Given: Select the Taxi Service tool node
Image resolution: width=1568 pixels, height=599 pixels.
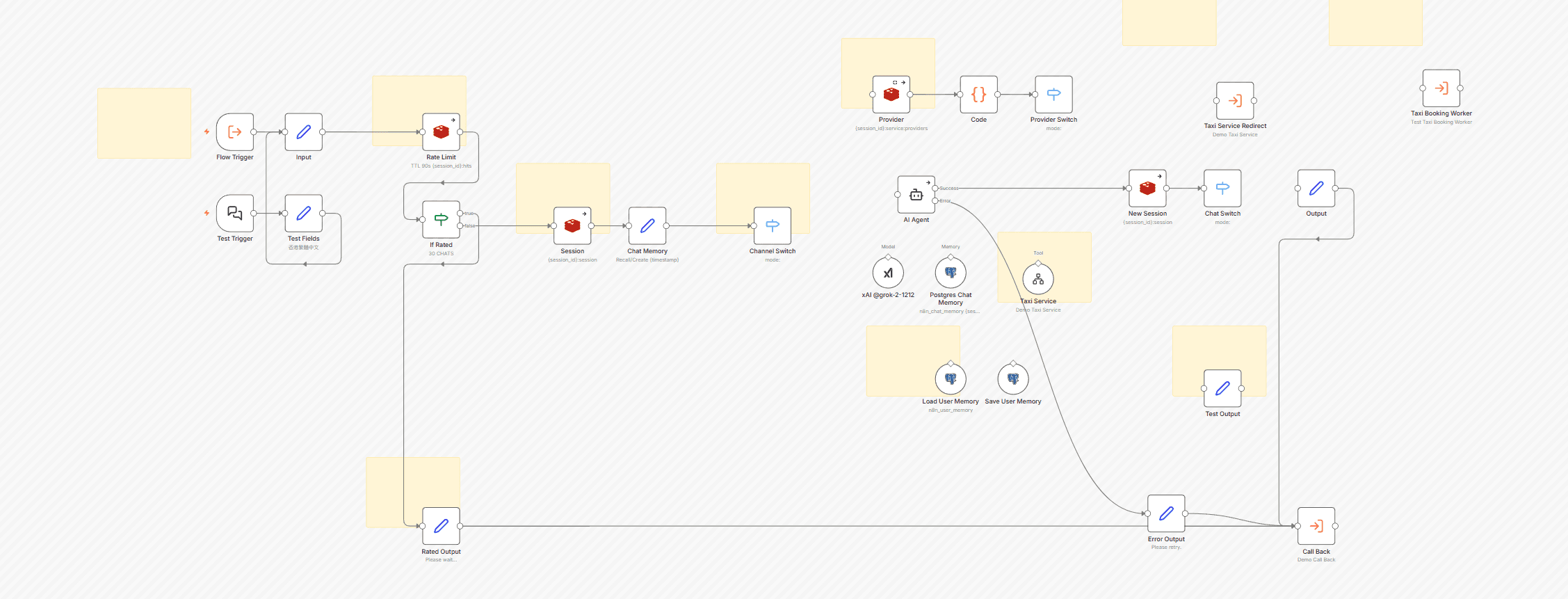Looking at the screenshot, I should click(1038, 279).
